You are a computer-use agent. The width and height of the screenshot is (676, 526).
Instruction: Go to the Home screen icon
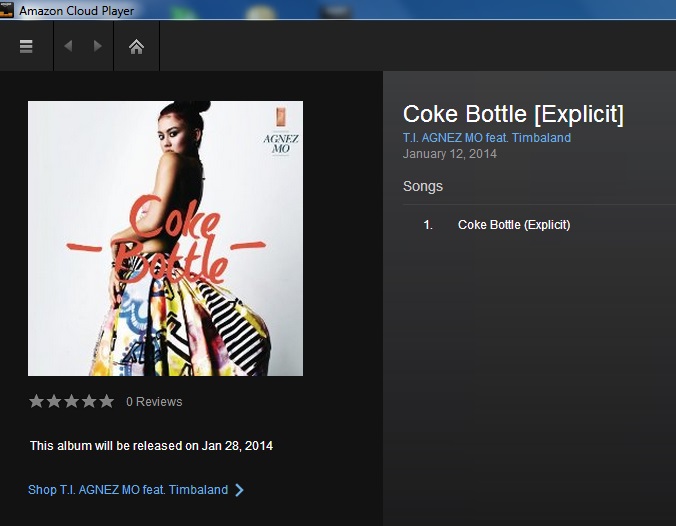pyautogui.click(x=136, y=46)
